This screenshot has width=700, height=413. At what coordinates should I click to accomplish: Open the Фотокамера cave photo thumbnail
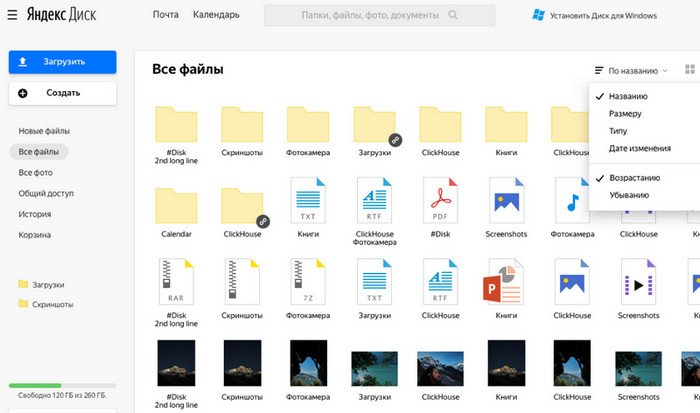(308, 363)
